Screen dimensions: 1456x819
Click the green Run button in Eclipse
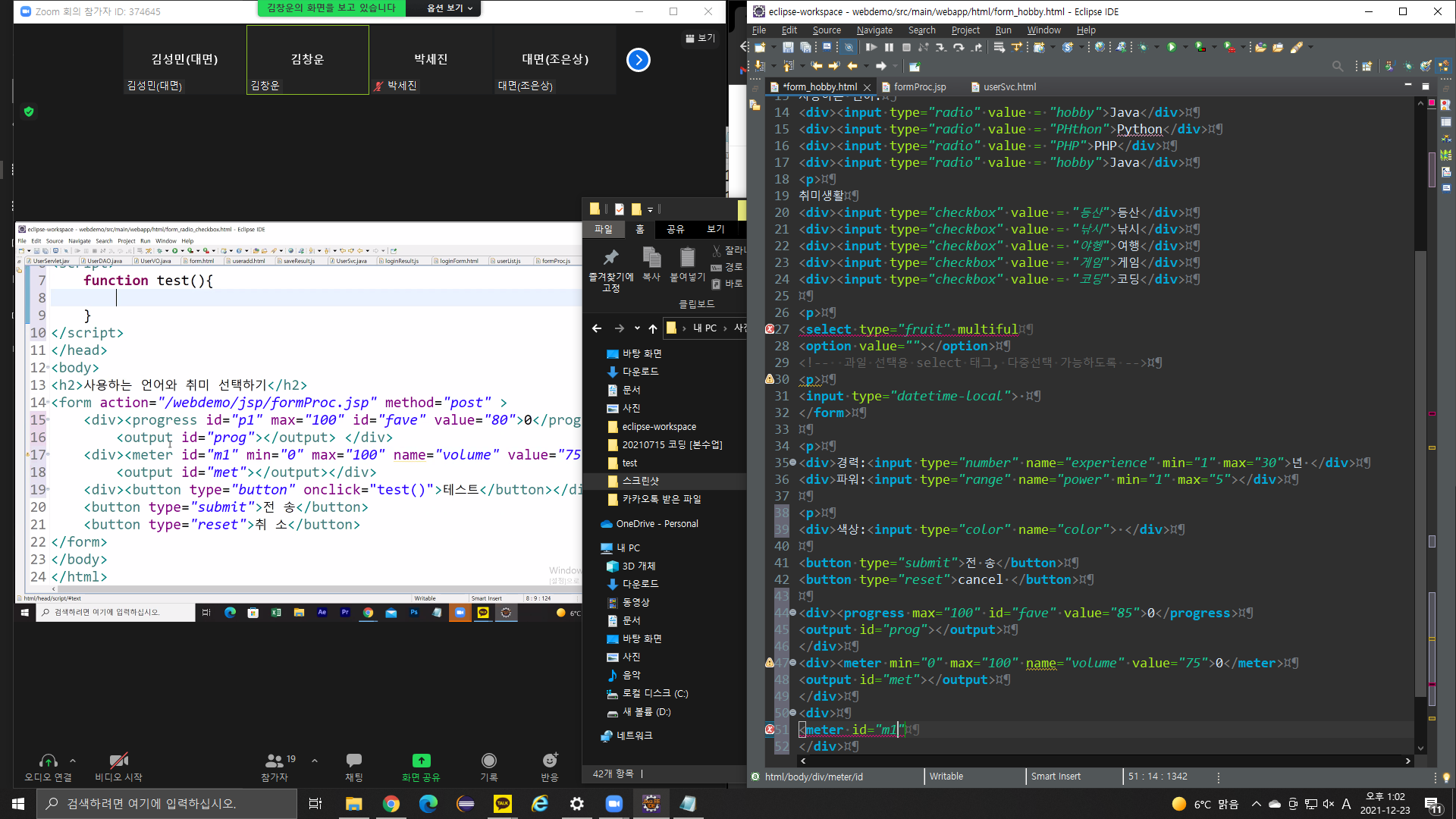(1172, 47)
